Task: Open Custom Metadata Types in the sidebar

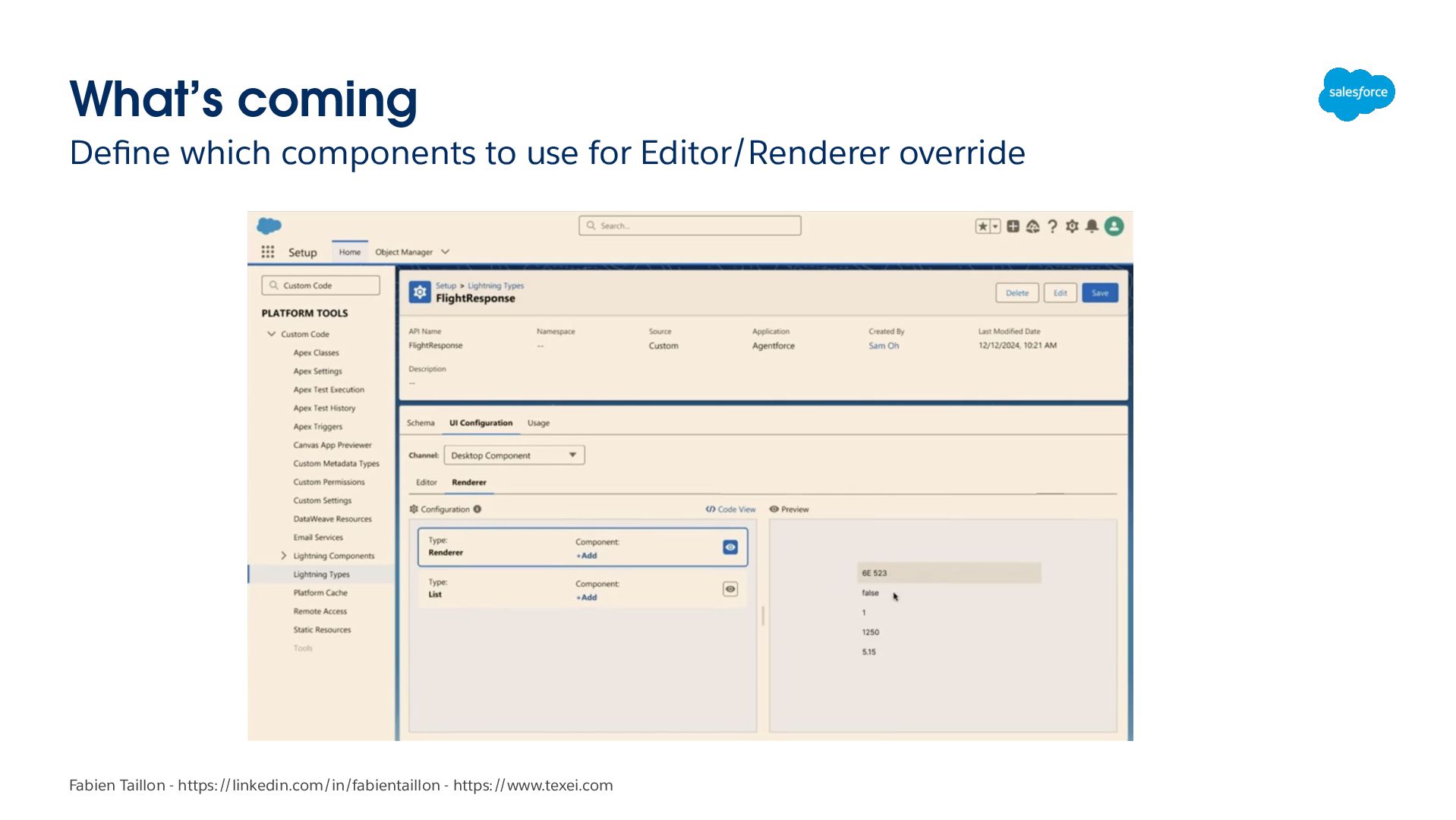Action: [336, 464]
